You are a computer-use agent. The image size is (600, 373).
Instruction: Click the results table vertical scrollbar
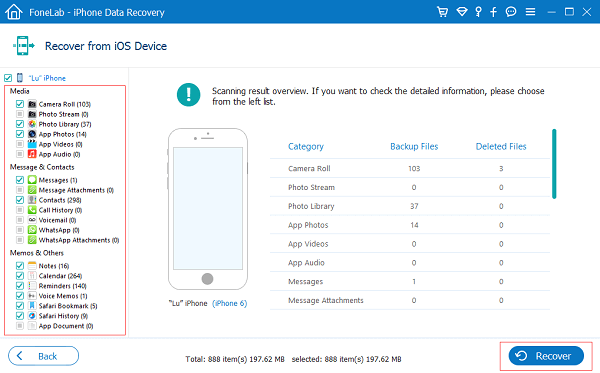tap(554, 164)
